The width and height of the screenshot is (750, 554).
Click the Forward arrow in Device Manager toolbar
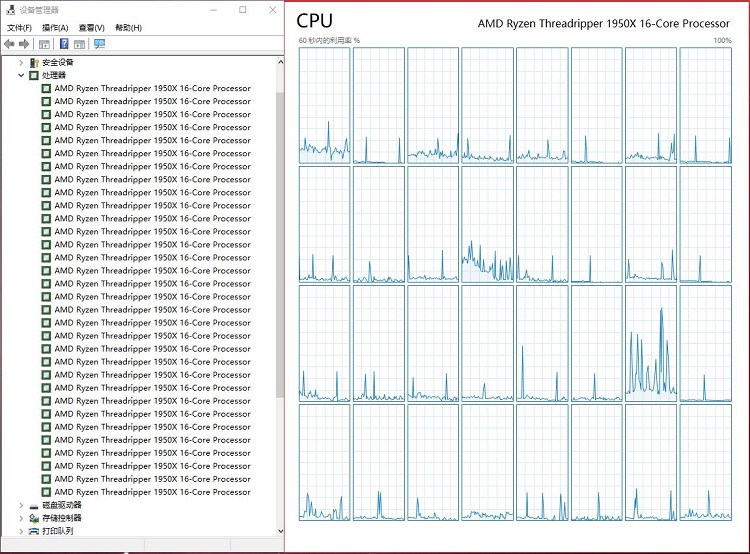pyautogui.click(x=24, y=44)
